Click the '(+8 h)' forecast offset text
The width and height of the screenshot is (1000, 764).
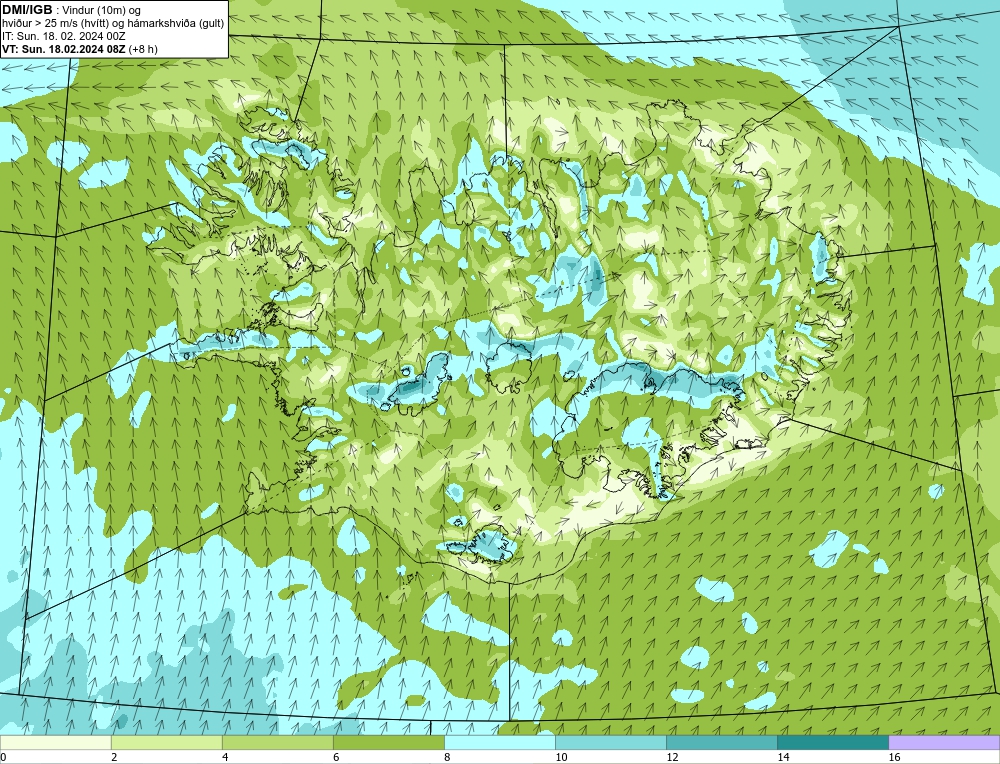tap(143, 48)
